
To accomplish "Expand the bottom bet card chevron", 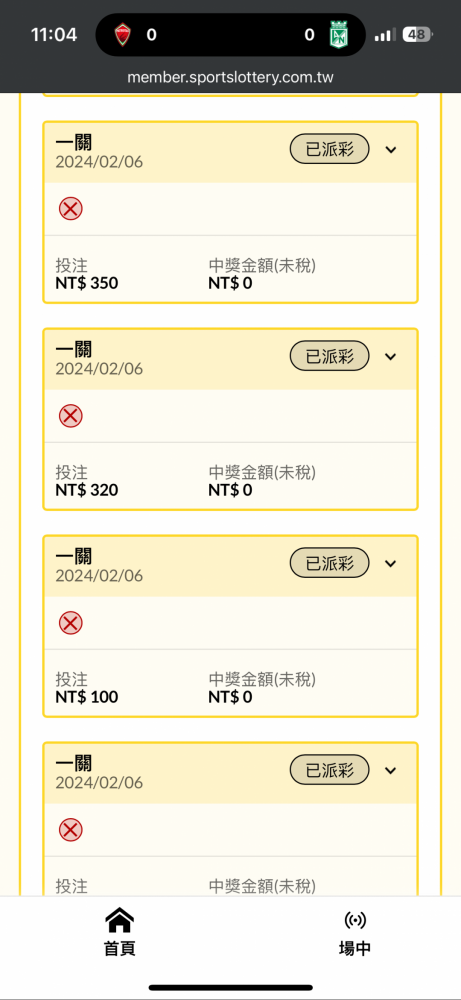I will [x=391, y=770].
